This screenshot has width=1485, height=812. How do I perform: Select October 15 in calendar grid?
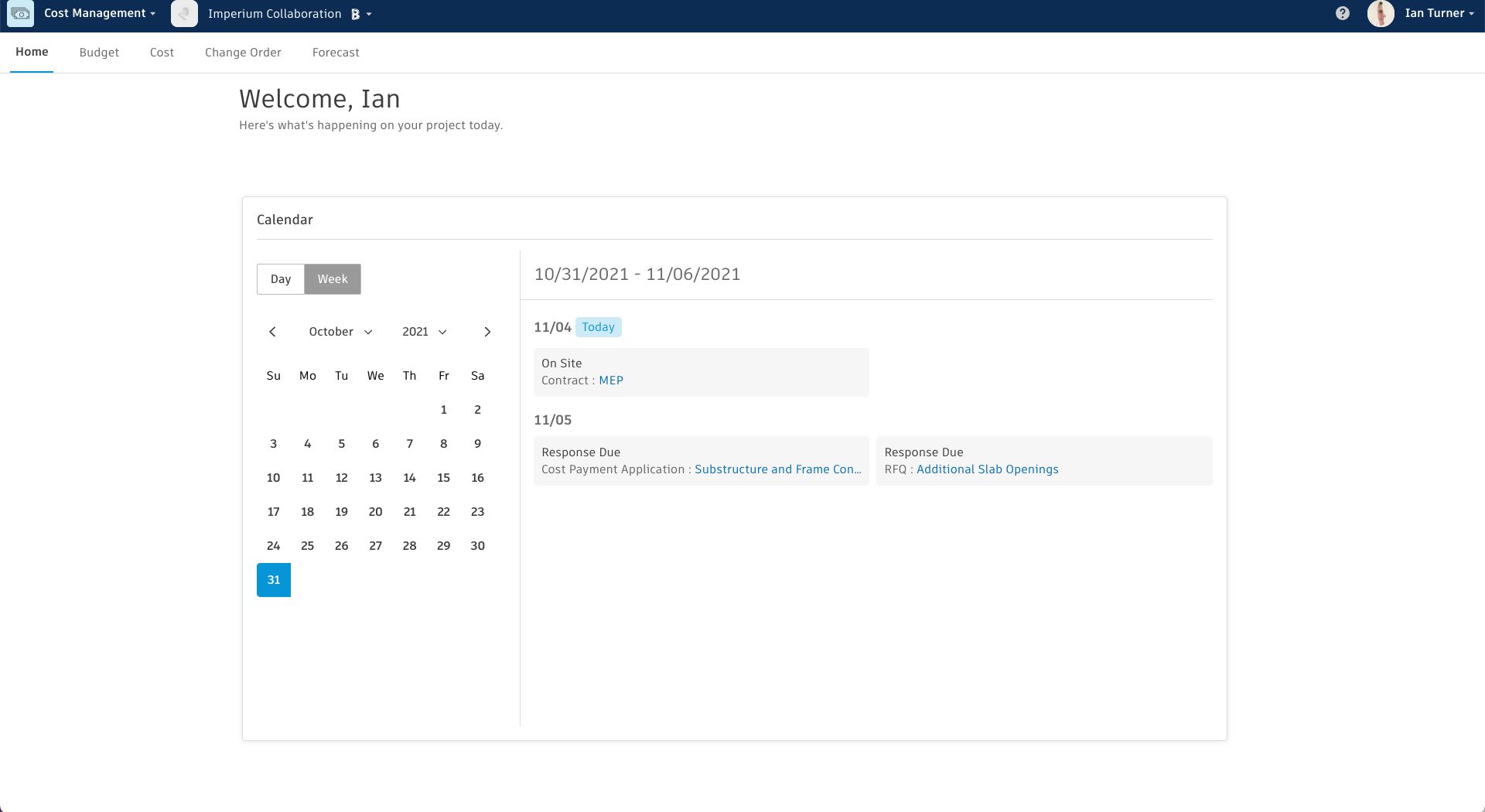point(444,478)
